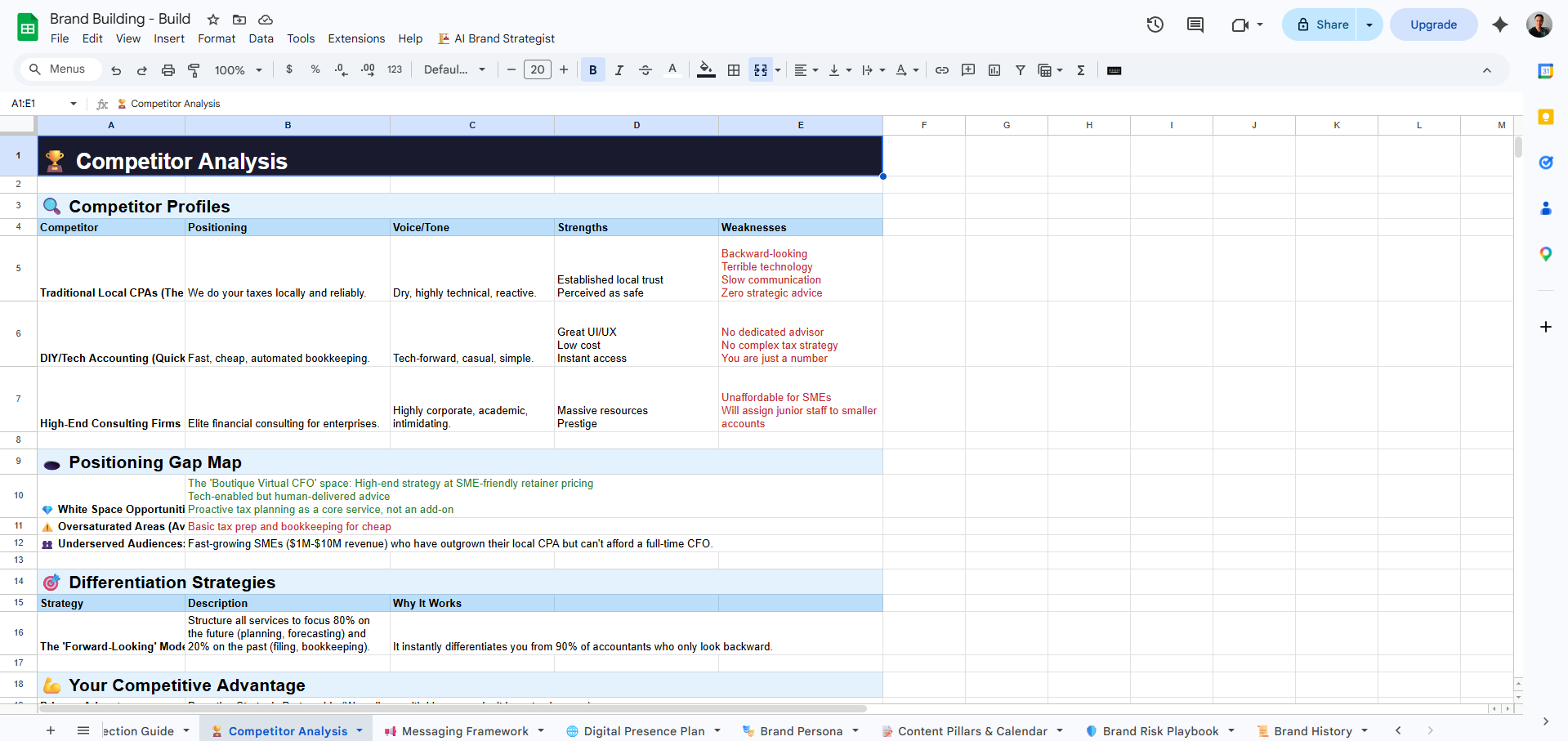This screenshot has width=1568, height=741.
Task: Open comment history
Action: [1195, 25]
